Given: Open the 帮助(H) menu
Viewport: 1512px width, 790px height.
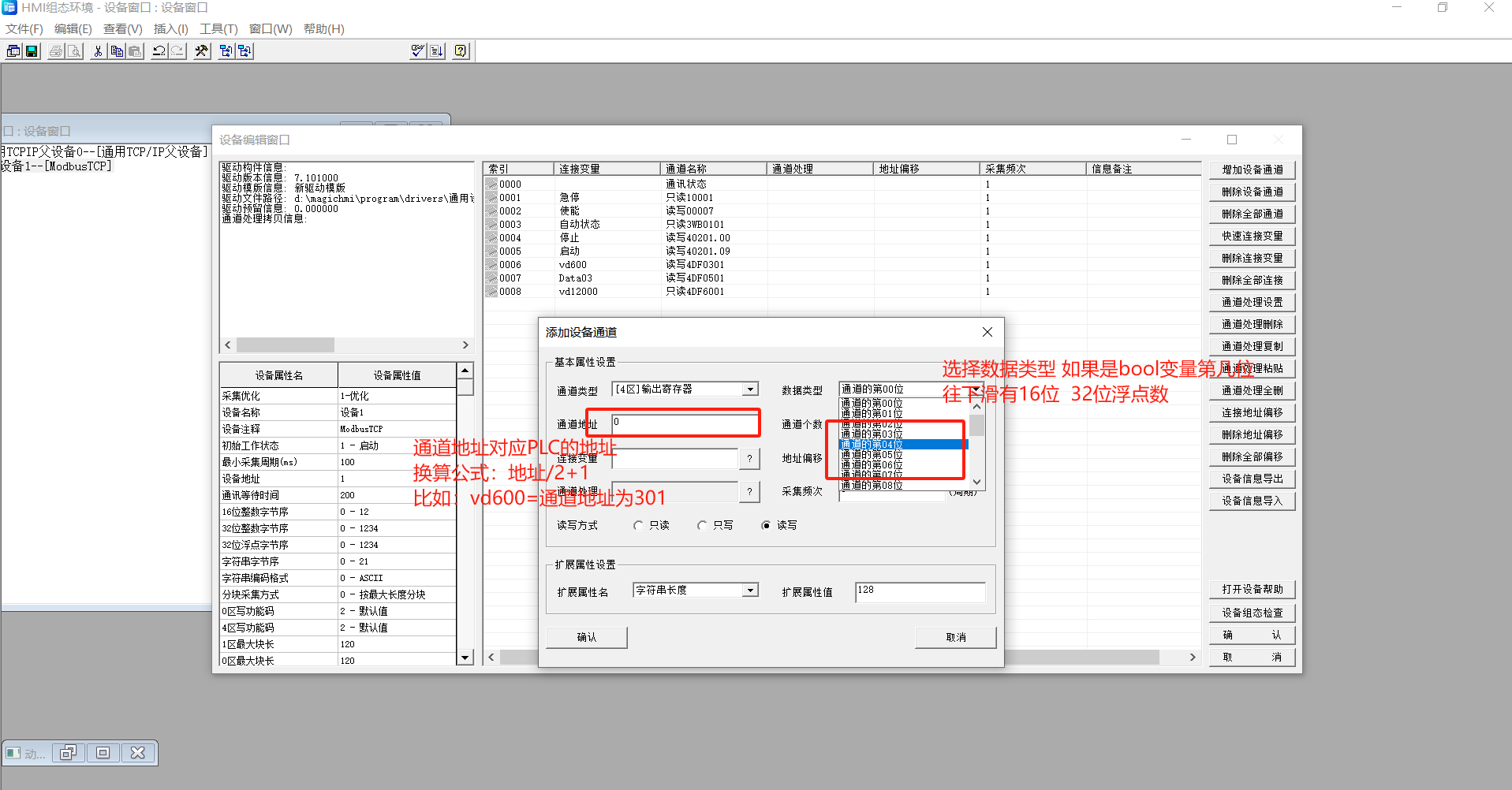Looking at the screenshot, I should (324, 29).
